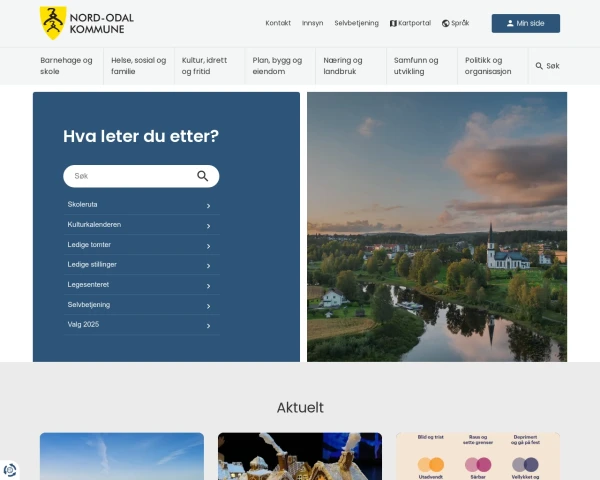Image resolution: width=600 pixels, height=480 pixels.
Task: Open the Skoleruta shortcut link
Action: (x=142, y=205)
